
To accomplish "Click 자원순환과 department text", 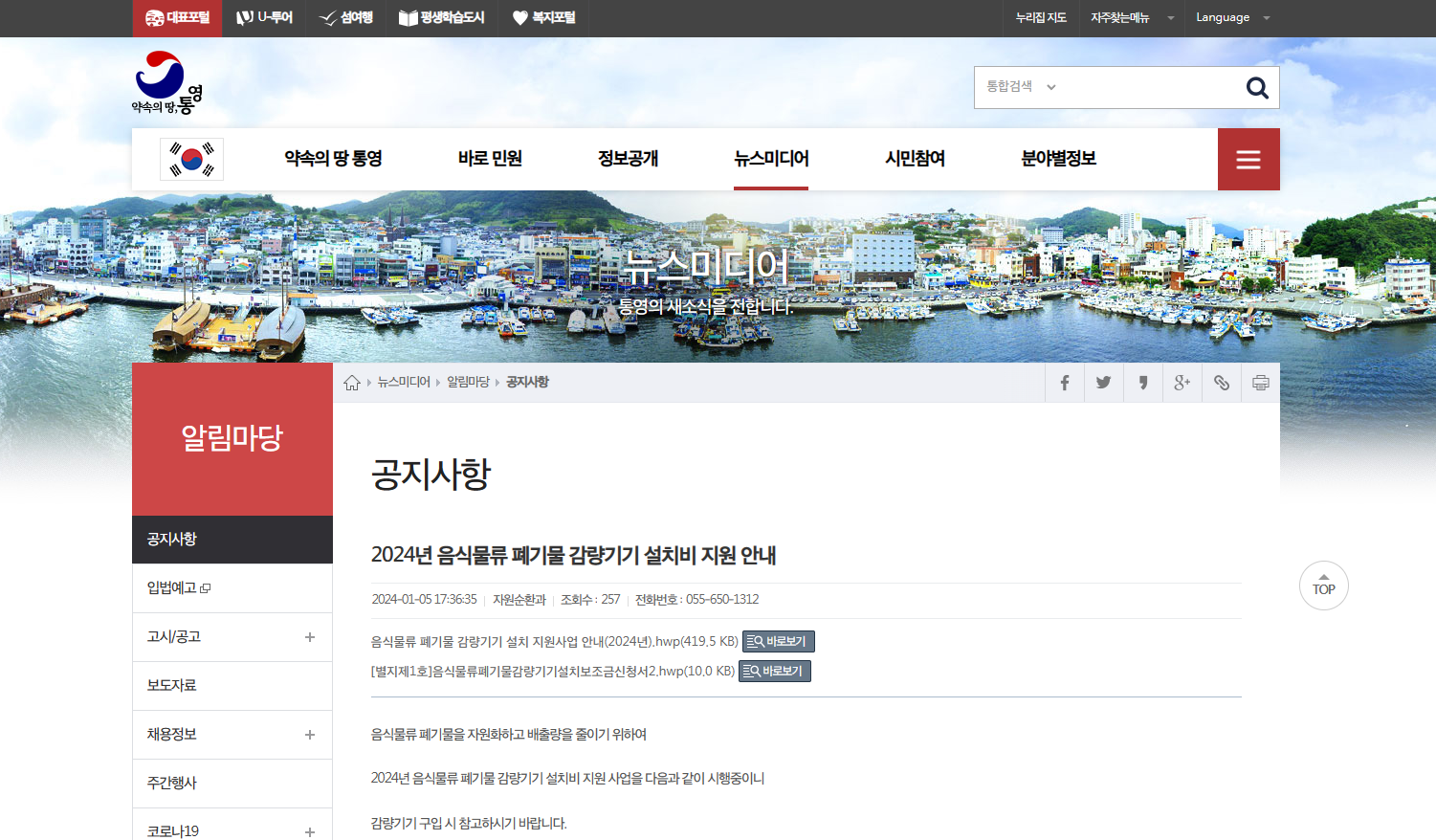I will [519, 600].
